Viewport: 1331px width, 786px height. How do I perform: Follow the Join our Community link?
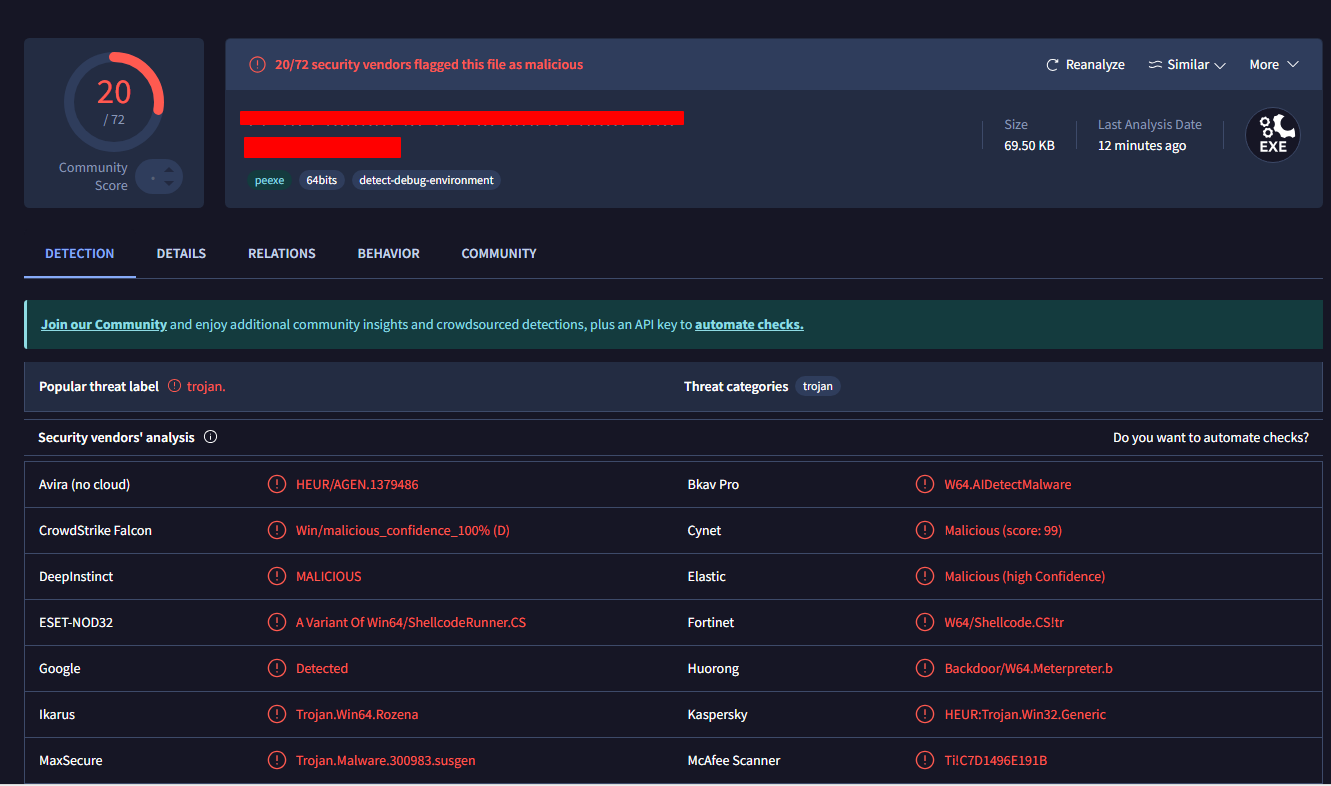tap(104, 324)
